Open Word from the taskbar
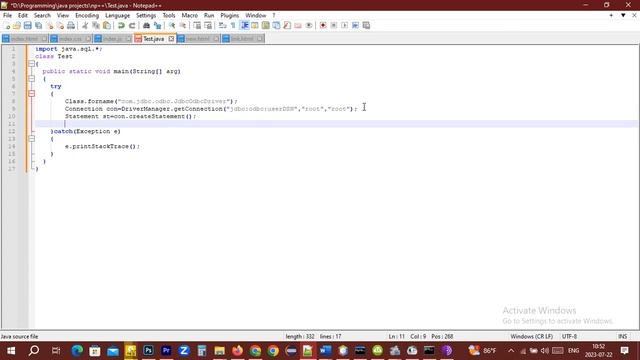The width and height of the screenshot is (640, 360). tap(325, 351)
